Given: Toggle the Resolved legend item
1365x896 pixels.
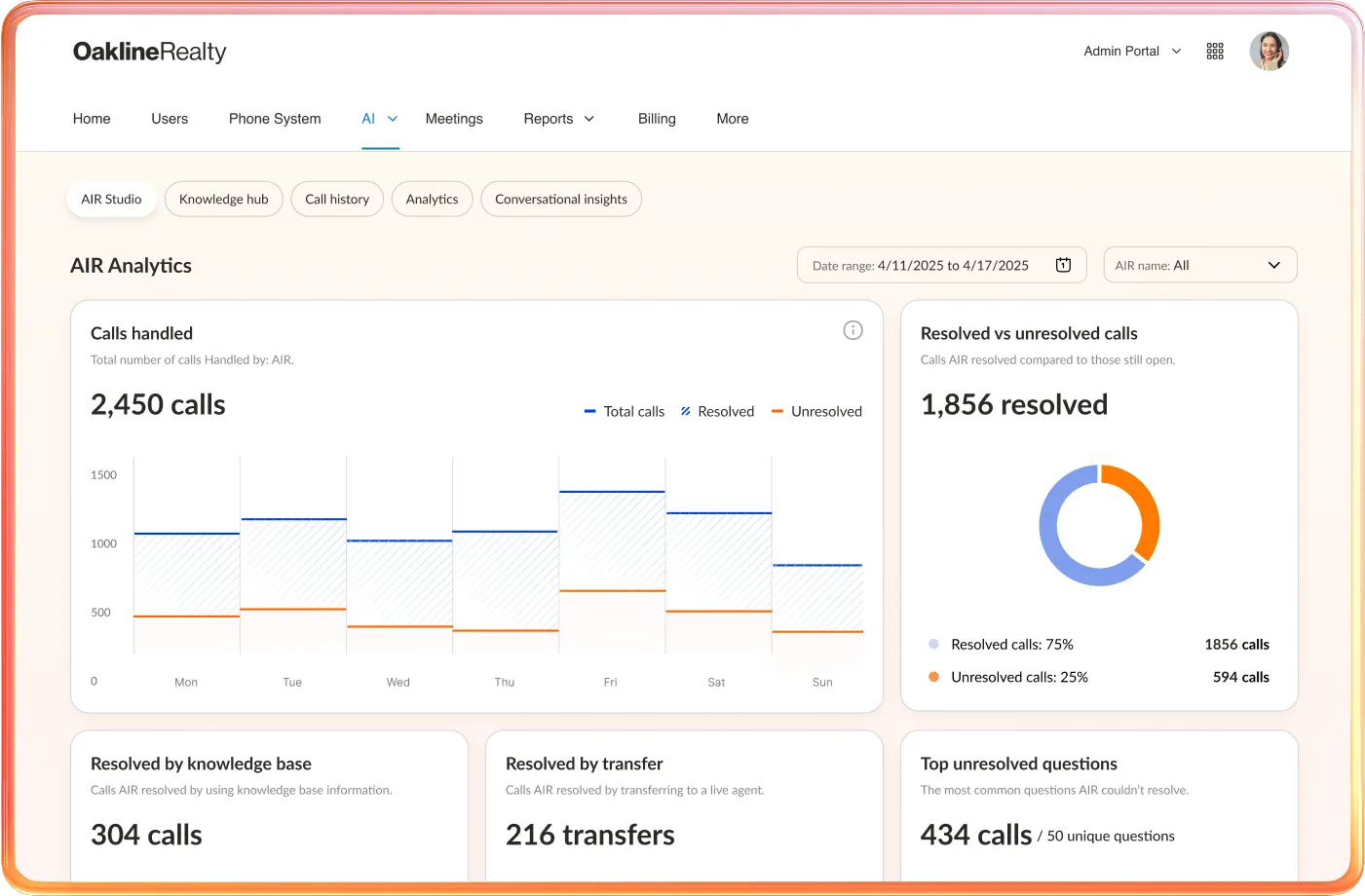Looking at the screenshot, I should pos(717,411).
